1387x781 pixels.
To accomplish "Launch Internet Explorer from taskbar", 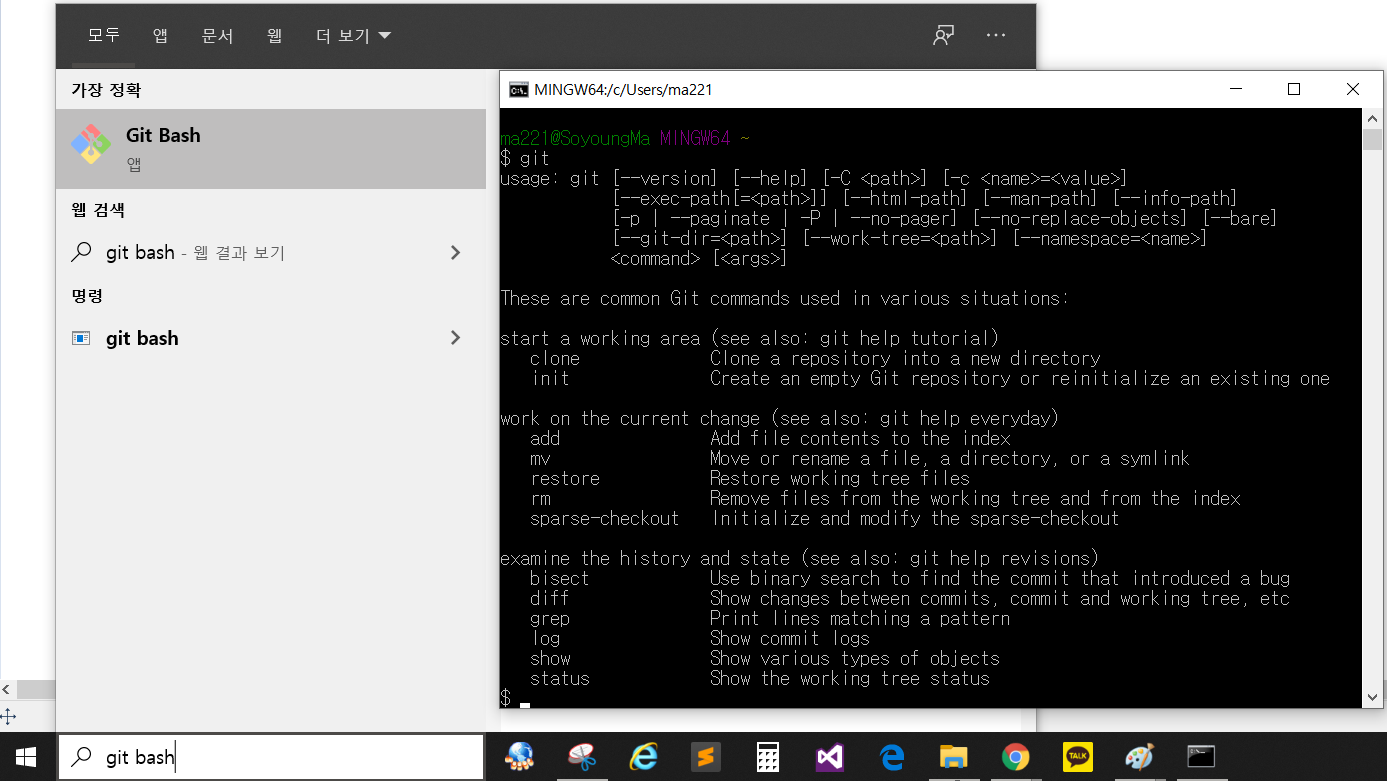I will 643,757.
